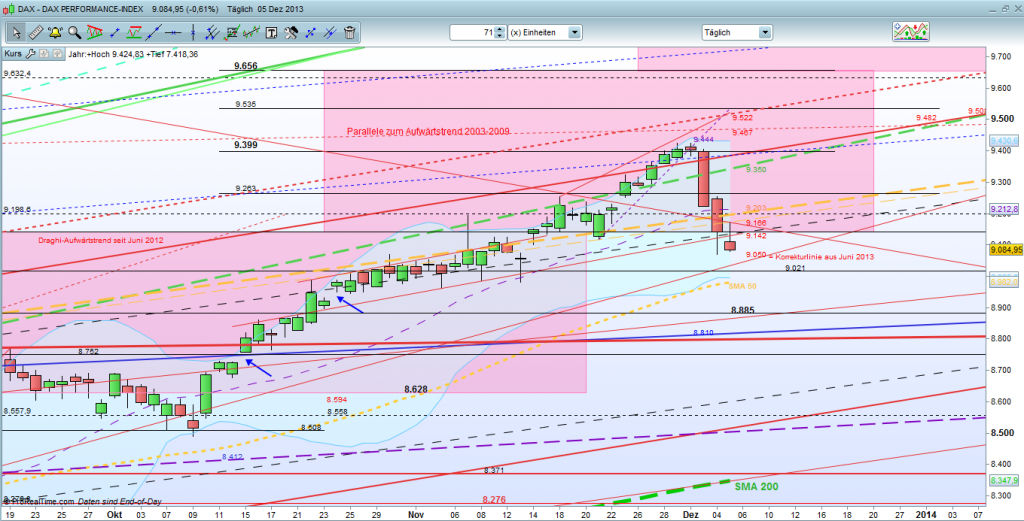Click the 9.021 level label
Viewport: 1024px width, 521px height.
[x=794, y=268]
